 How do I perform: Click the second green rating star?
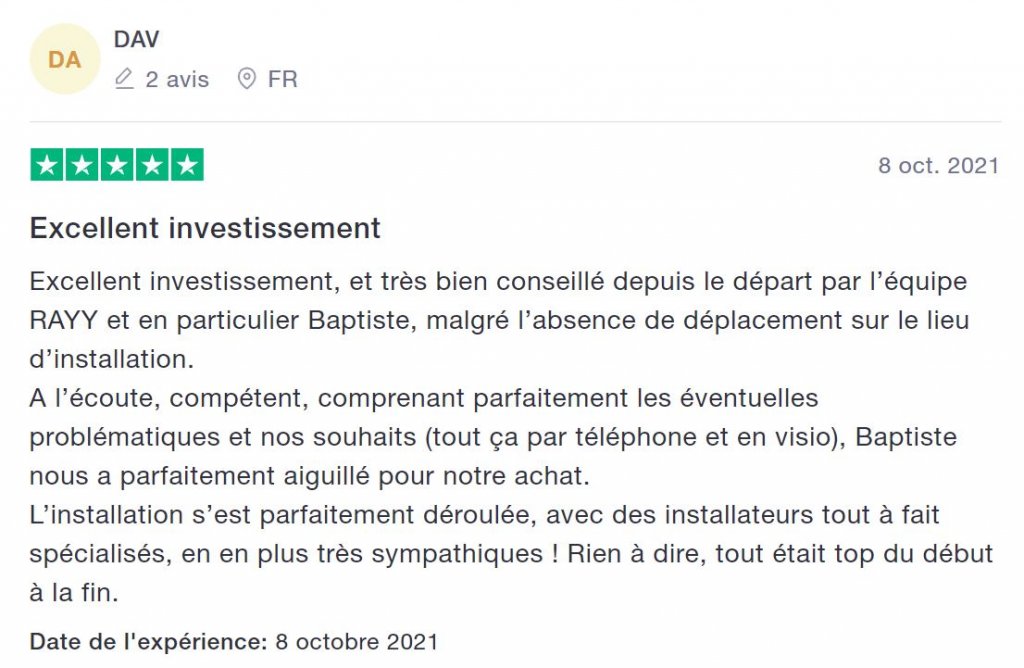click(x=82, y=165)
